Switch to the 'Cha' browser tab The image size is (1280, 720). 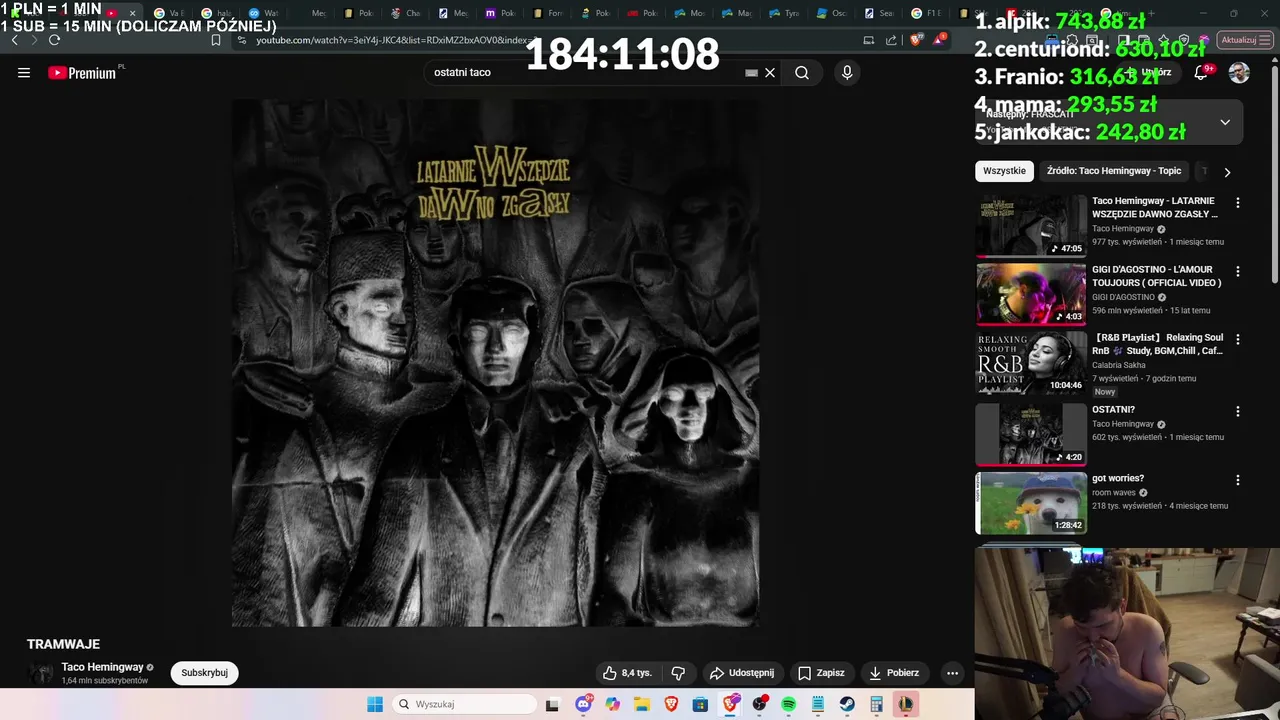[406, 13]
